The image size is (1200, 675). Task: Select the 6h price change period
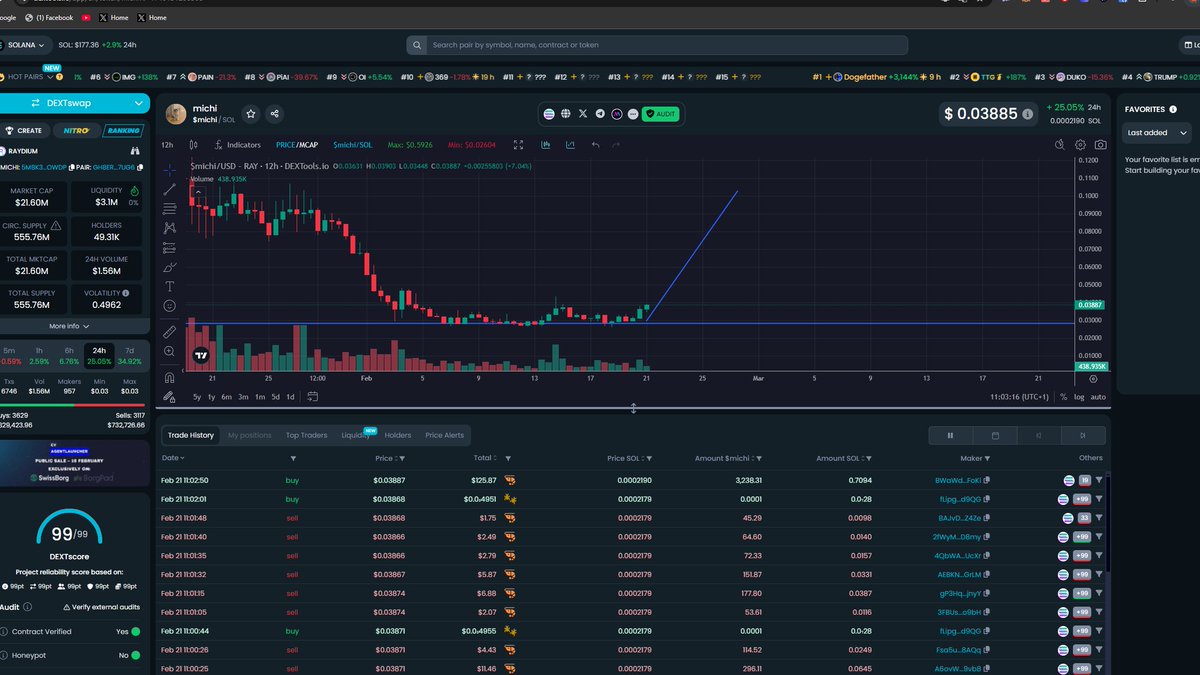pos(69,355)
